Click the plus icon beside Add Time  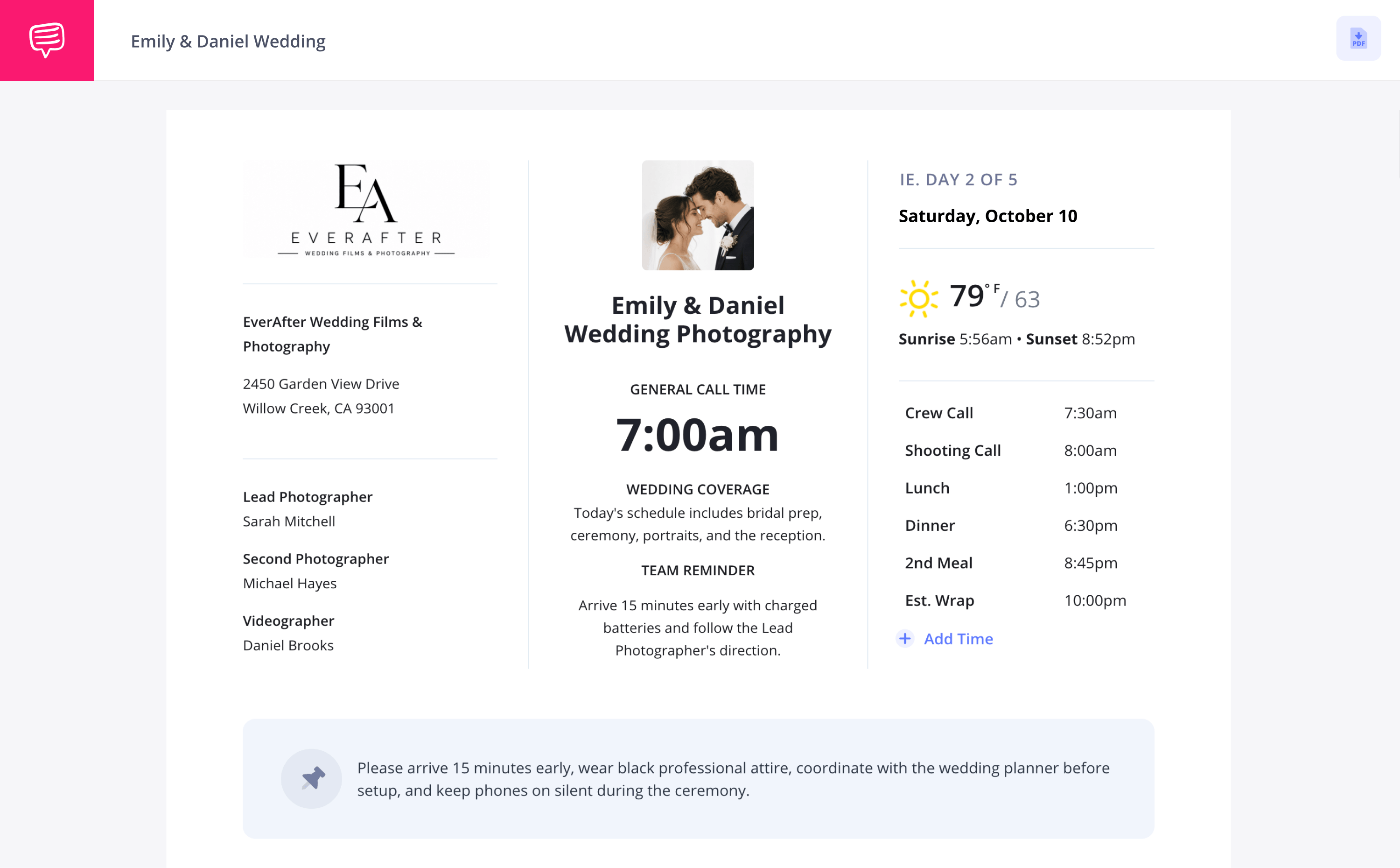[905, 638]
